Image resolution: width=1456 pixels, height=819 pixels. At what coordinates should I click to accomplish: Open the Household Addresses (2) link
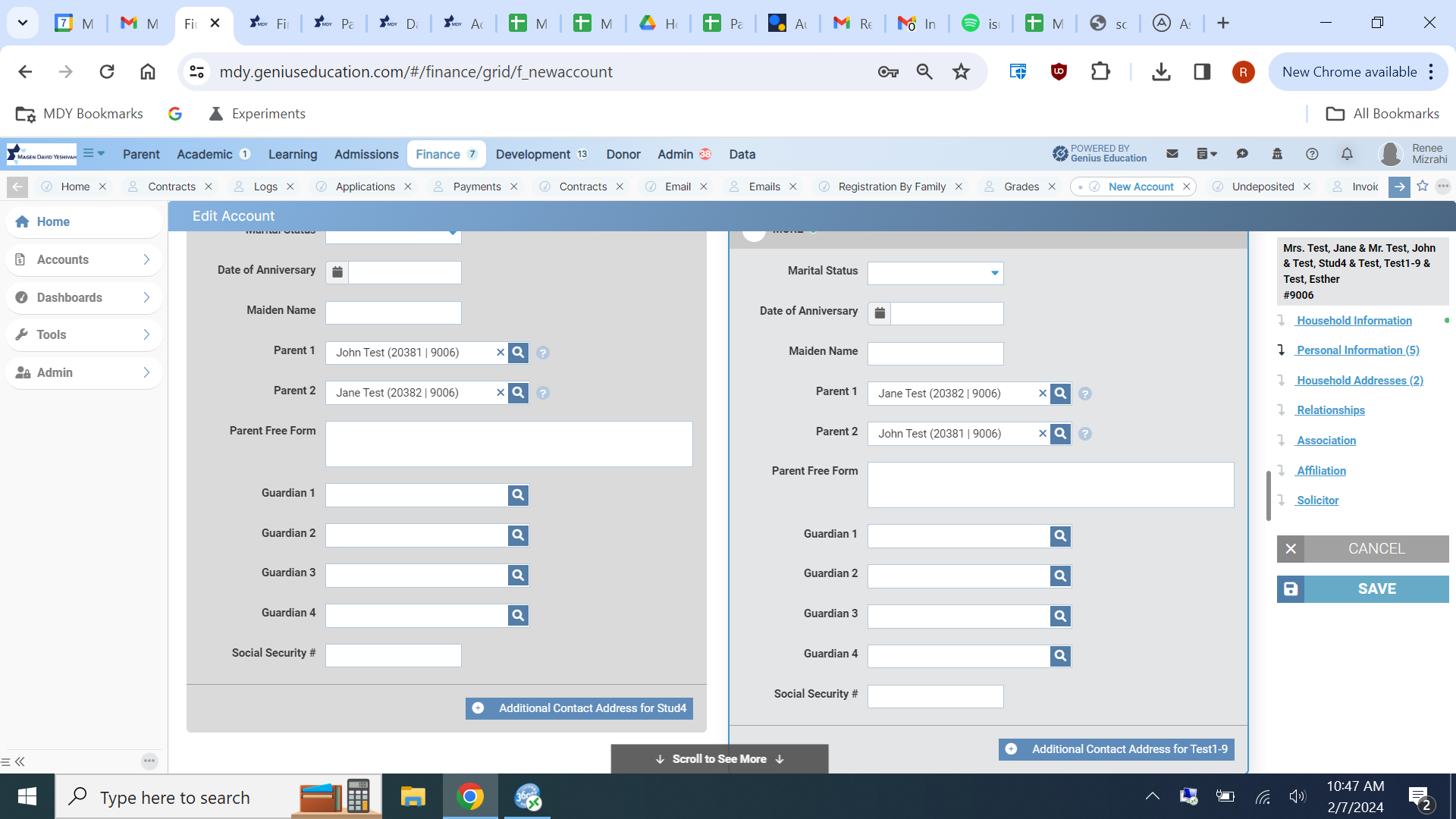1359,381
